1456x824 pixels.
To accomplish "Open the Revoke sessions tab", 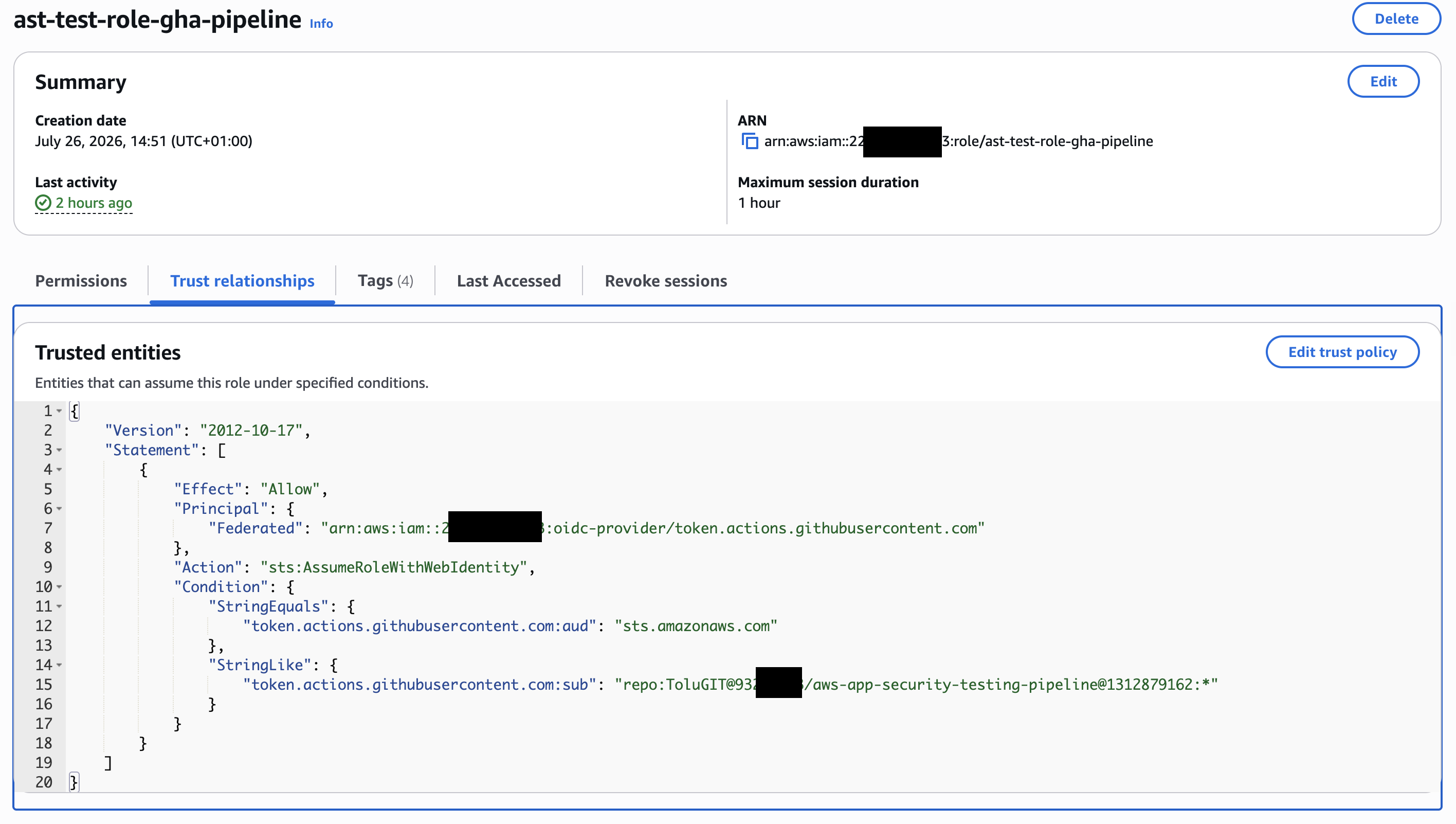I will click(x=666, y=281).
